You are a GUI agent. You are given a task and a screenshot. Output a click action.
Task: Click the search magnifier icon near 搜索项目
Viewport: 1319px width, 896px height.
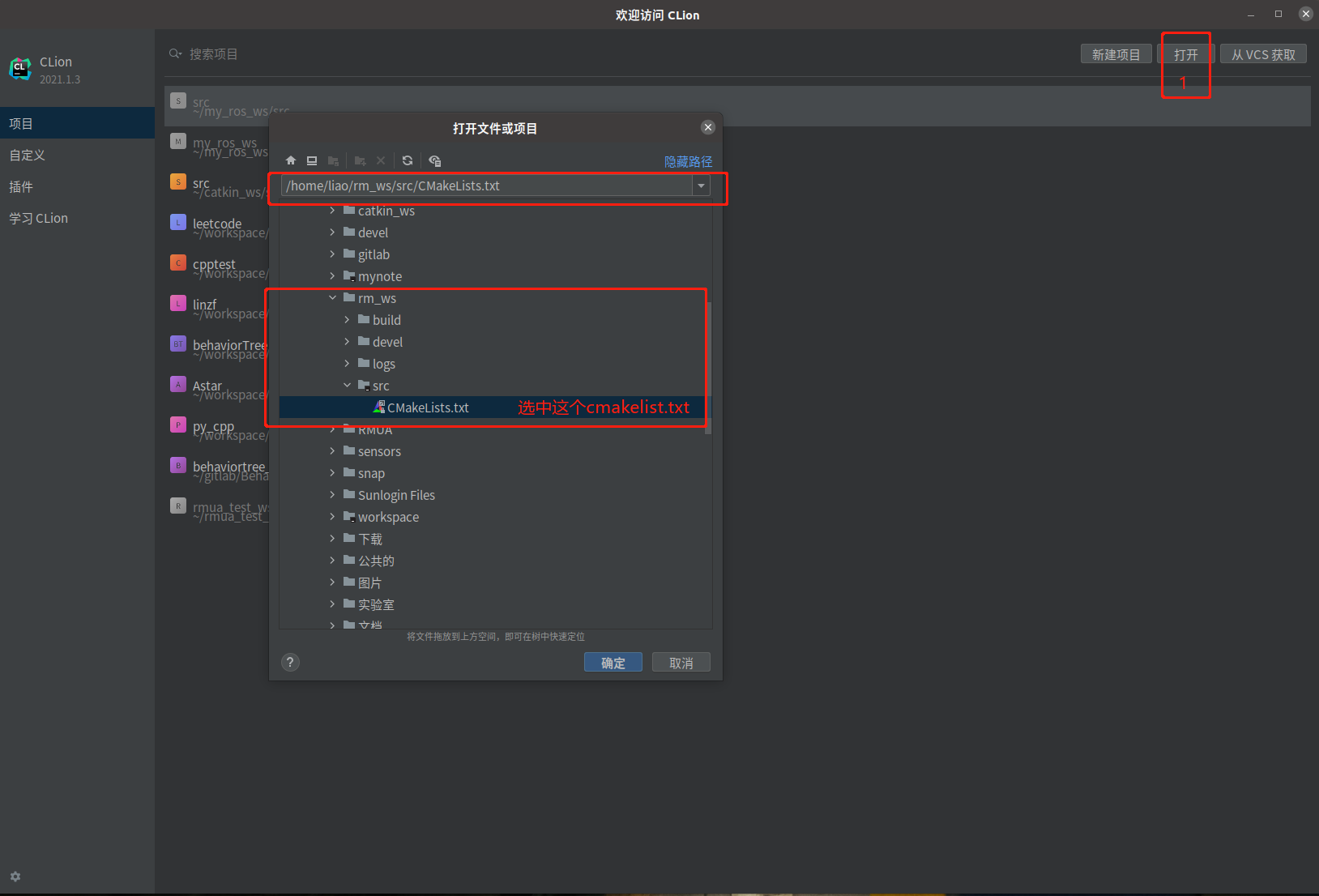pyautogui.click(x=176, y=53)
